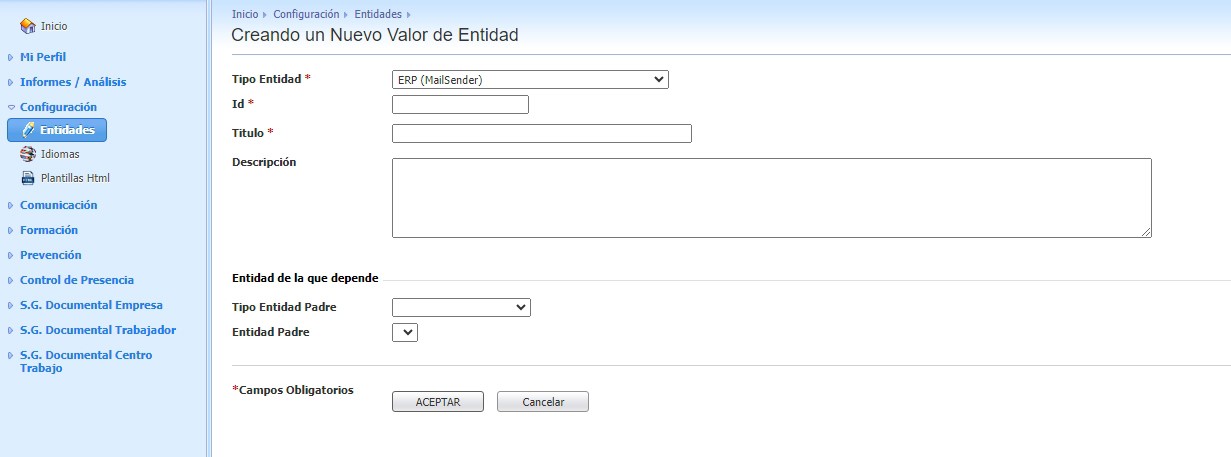Open the Tipo Entidad Padre dropdown
Image resolution: width=1231 pixels, height=457 pixels.
tap(461, 308)
